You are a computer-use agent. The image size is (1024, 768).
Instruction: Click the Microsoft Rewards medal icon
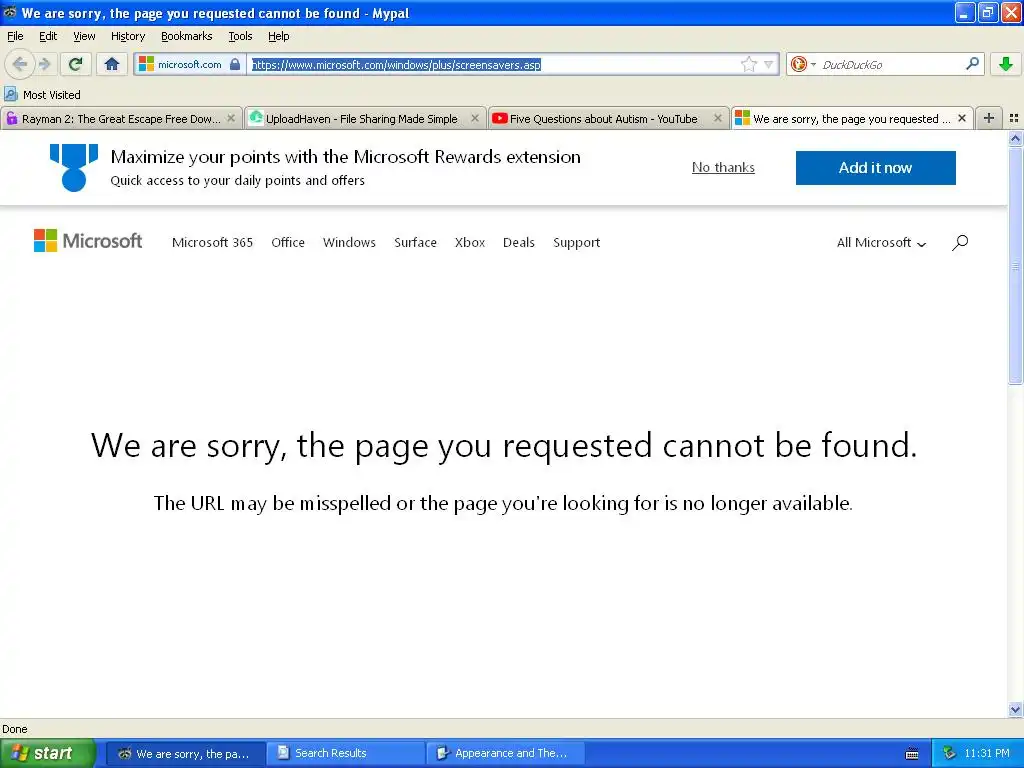click(74, 167)
